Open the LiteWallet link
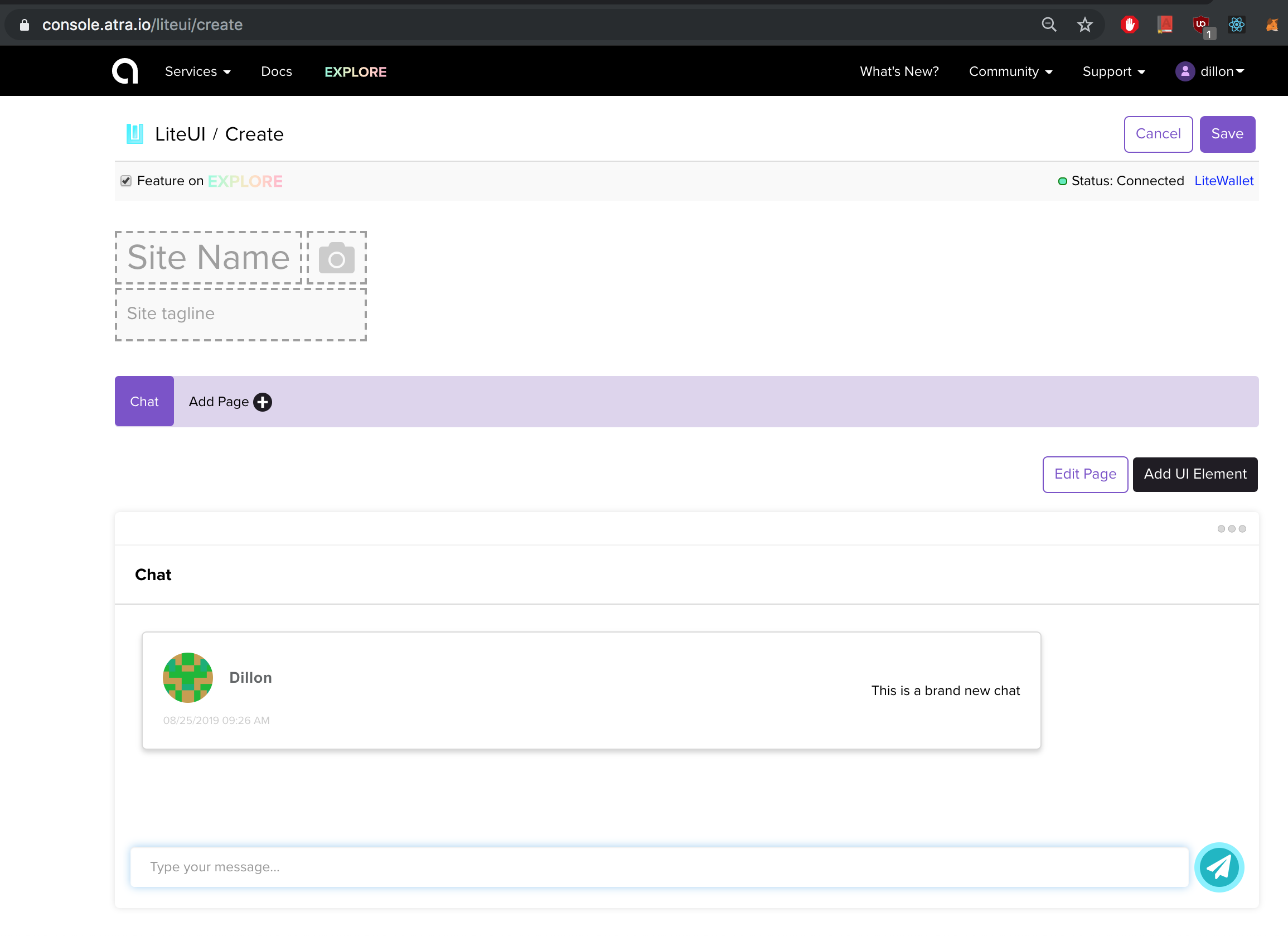The image size is (1288, 936). point(1223,181)
